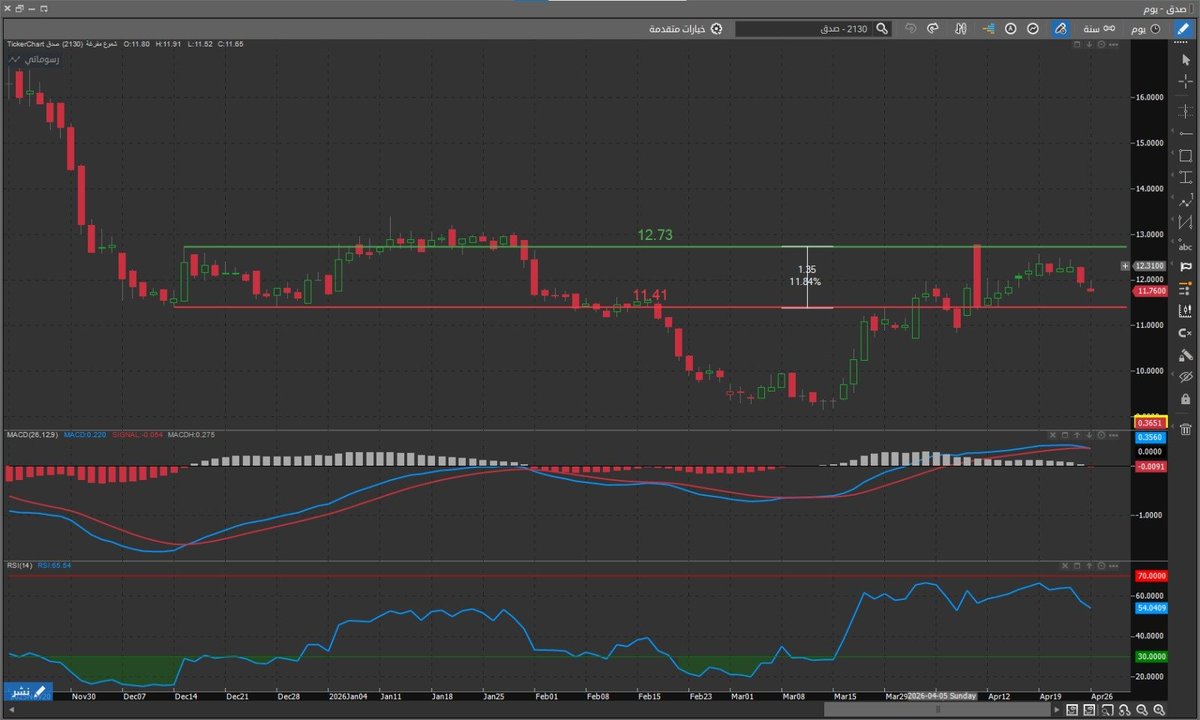Viewport: 1200px width, 720px height.
Task: Select the paint fill style tool in sidebar
Action: pos(1185,355)
